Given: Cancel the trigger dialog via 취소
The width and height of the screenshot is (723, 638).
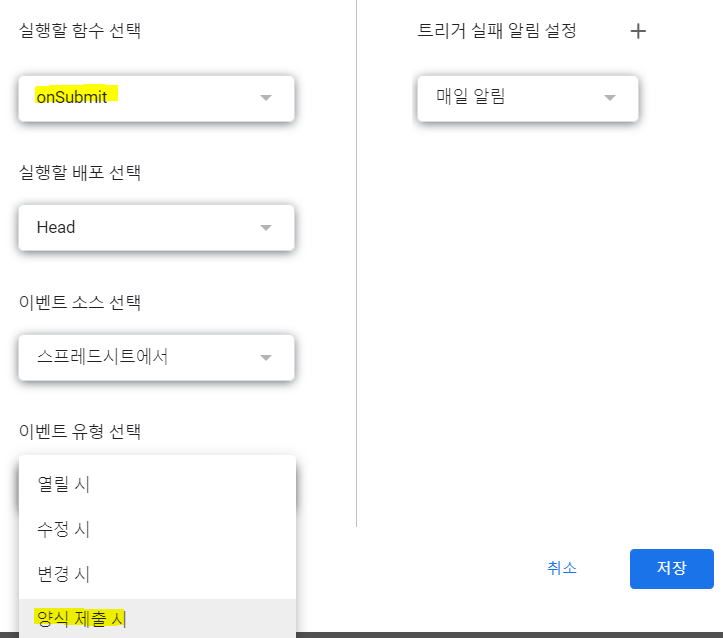Looking at the screenshot, I should (562, 568).
